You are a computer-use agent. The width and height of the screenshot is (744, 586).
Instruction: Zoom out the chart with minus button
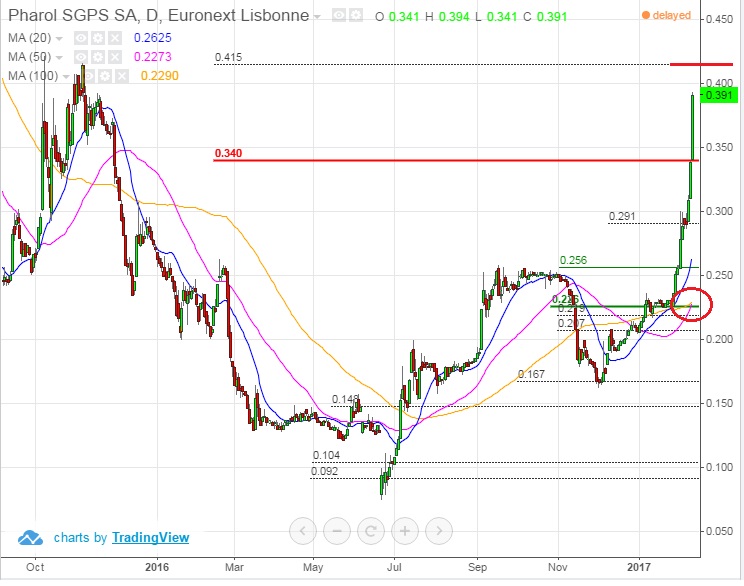click(x=337, y=530)
